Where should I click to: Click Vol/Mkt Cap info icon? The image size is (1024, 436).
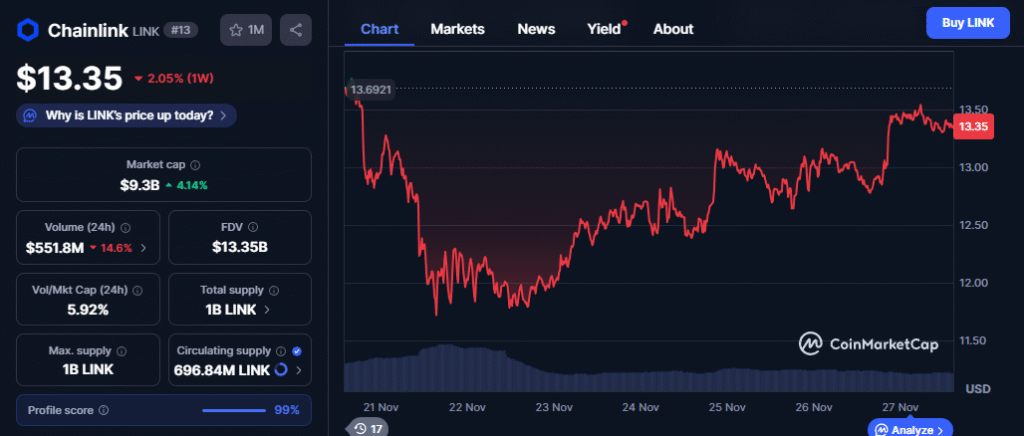(x=136, y=289)
